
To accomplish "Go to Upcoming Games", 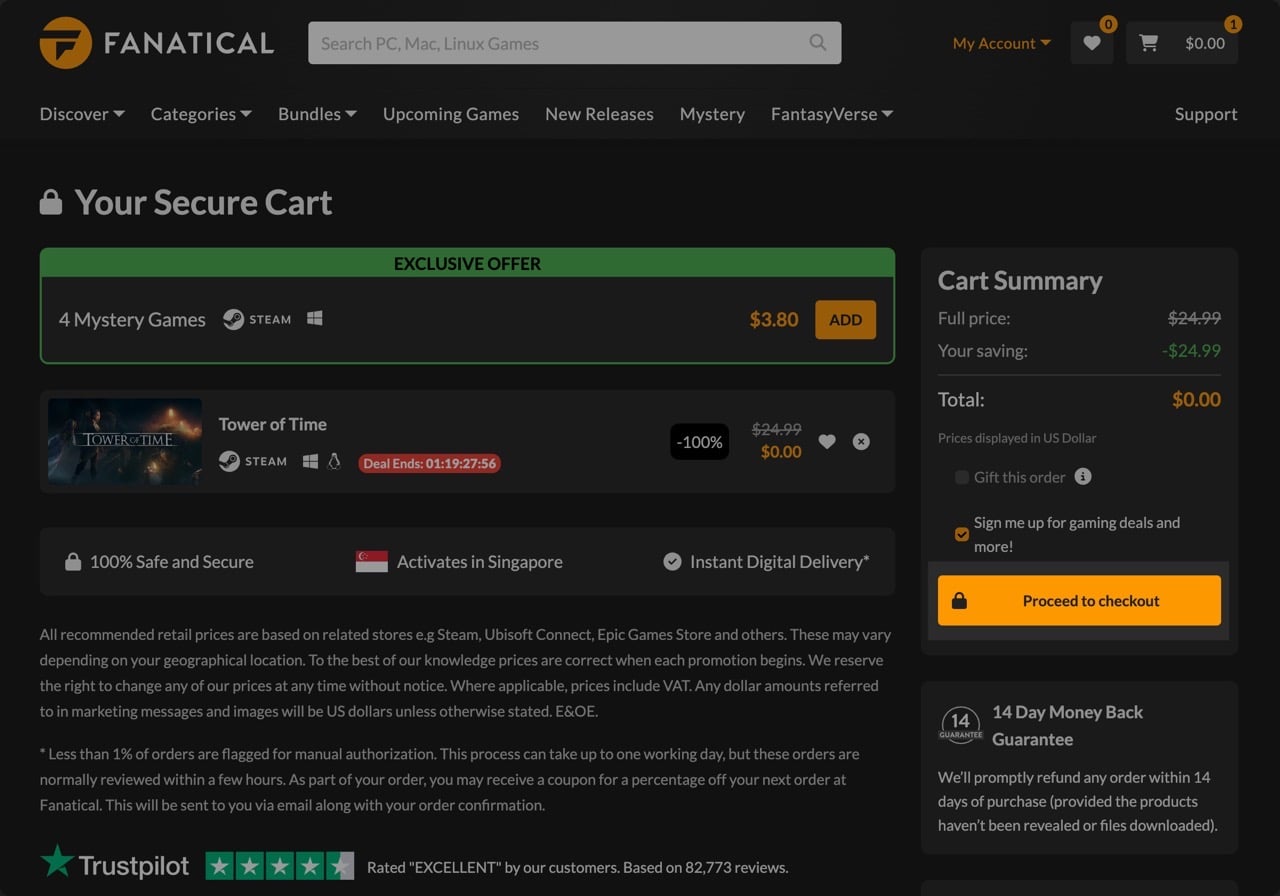I will (x=451, y=114).
